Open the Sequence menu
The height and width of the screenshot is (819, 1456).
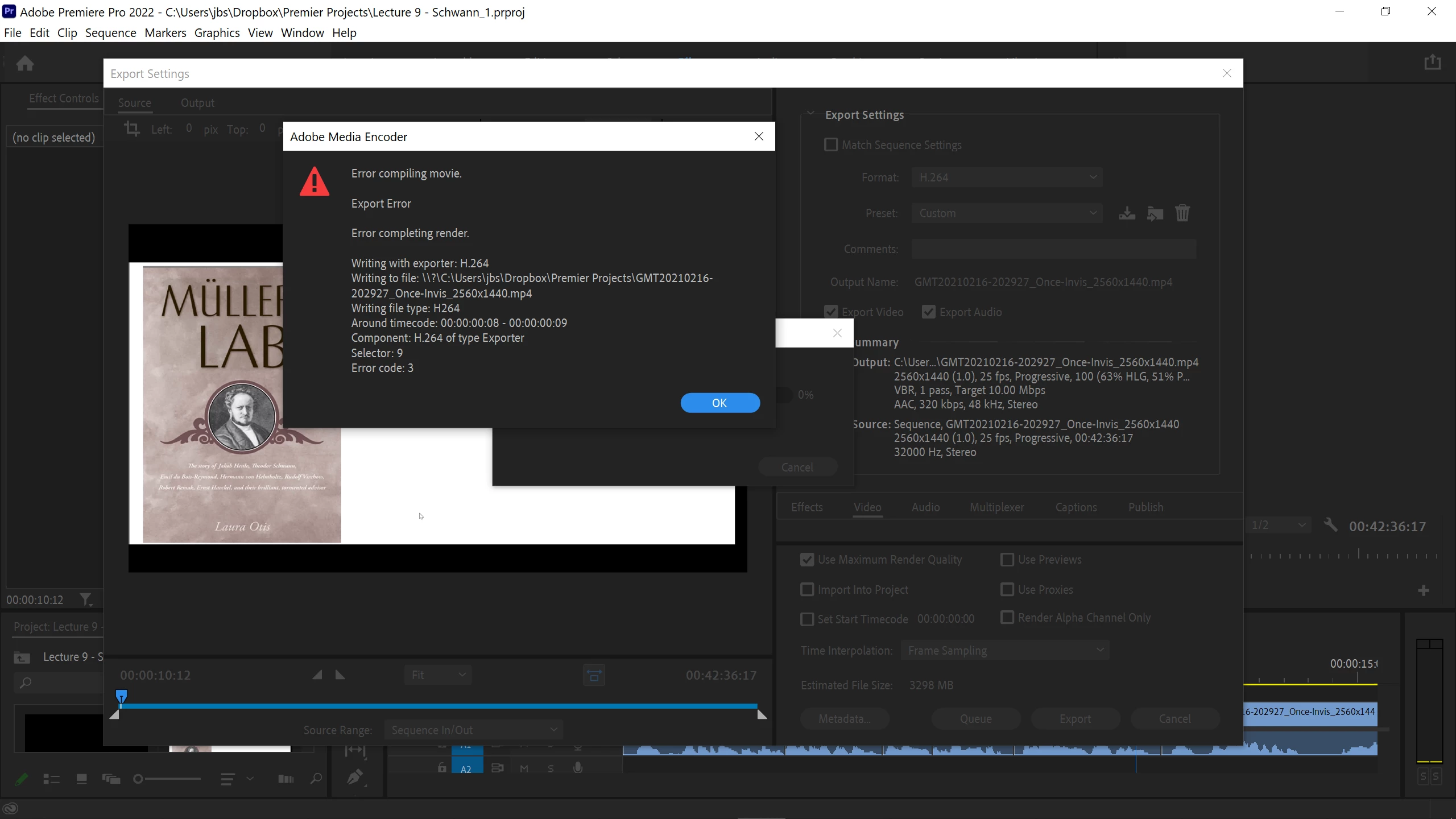[x=110, y=32]
